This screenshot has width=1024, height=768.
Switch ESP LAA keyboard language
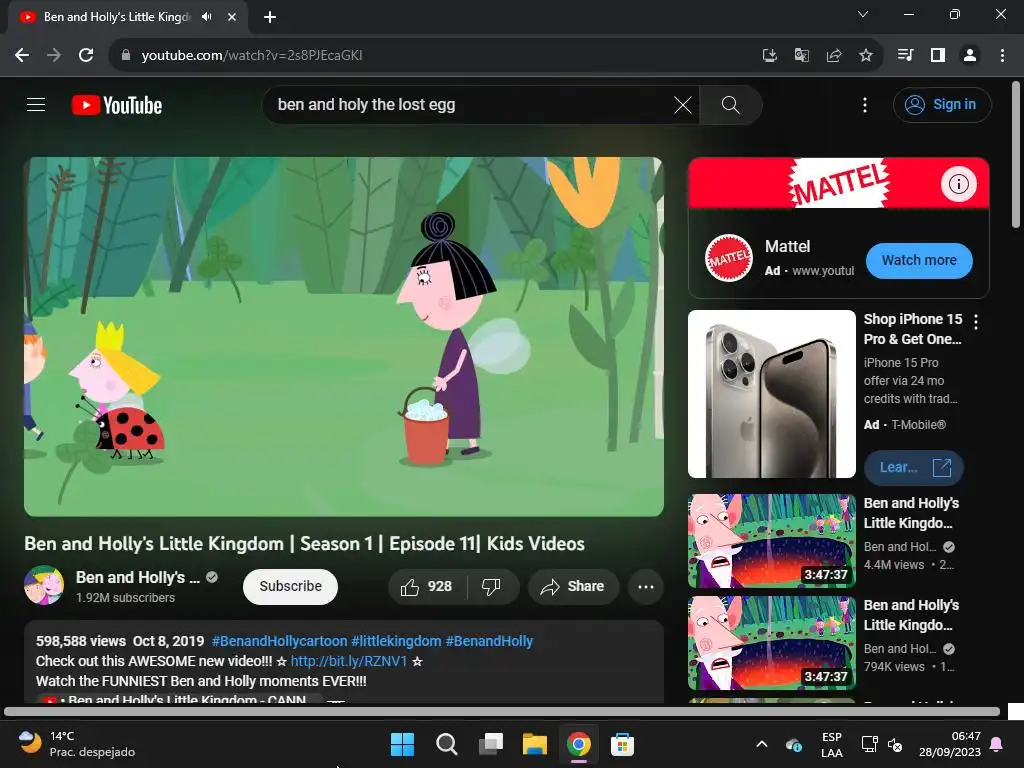831,744
